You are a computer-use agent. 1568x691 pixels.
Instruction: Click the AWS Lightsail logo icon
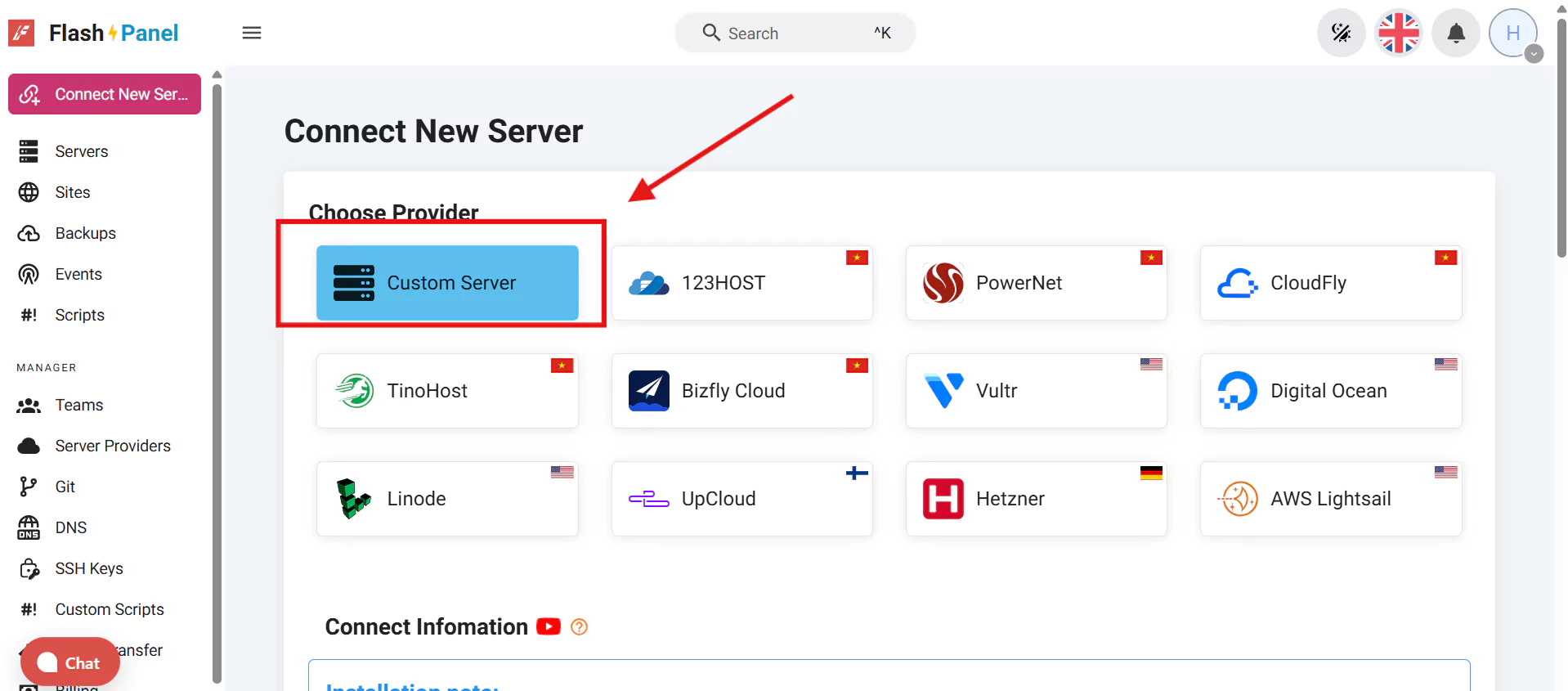[x=1238, y=499]
